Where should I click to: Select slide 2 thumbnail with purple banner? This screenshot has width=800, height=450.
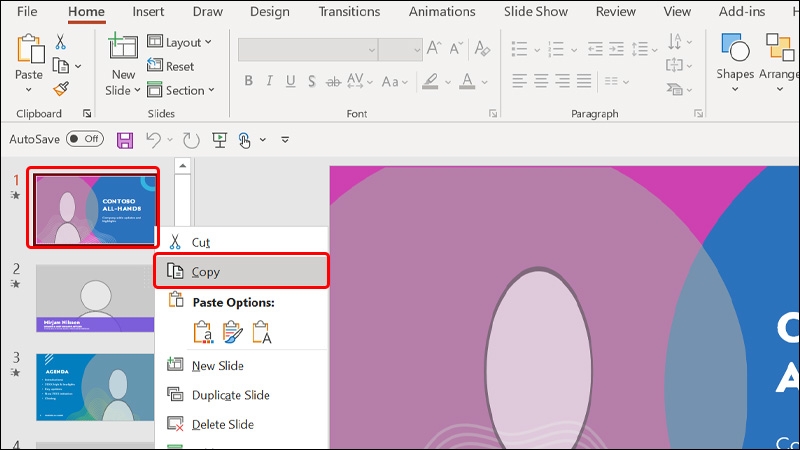(95, 298)
